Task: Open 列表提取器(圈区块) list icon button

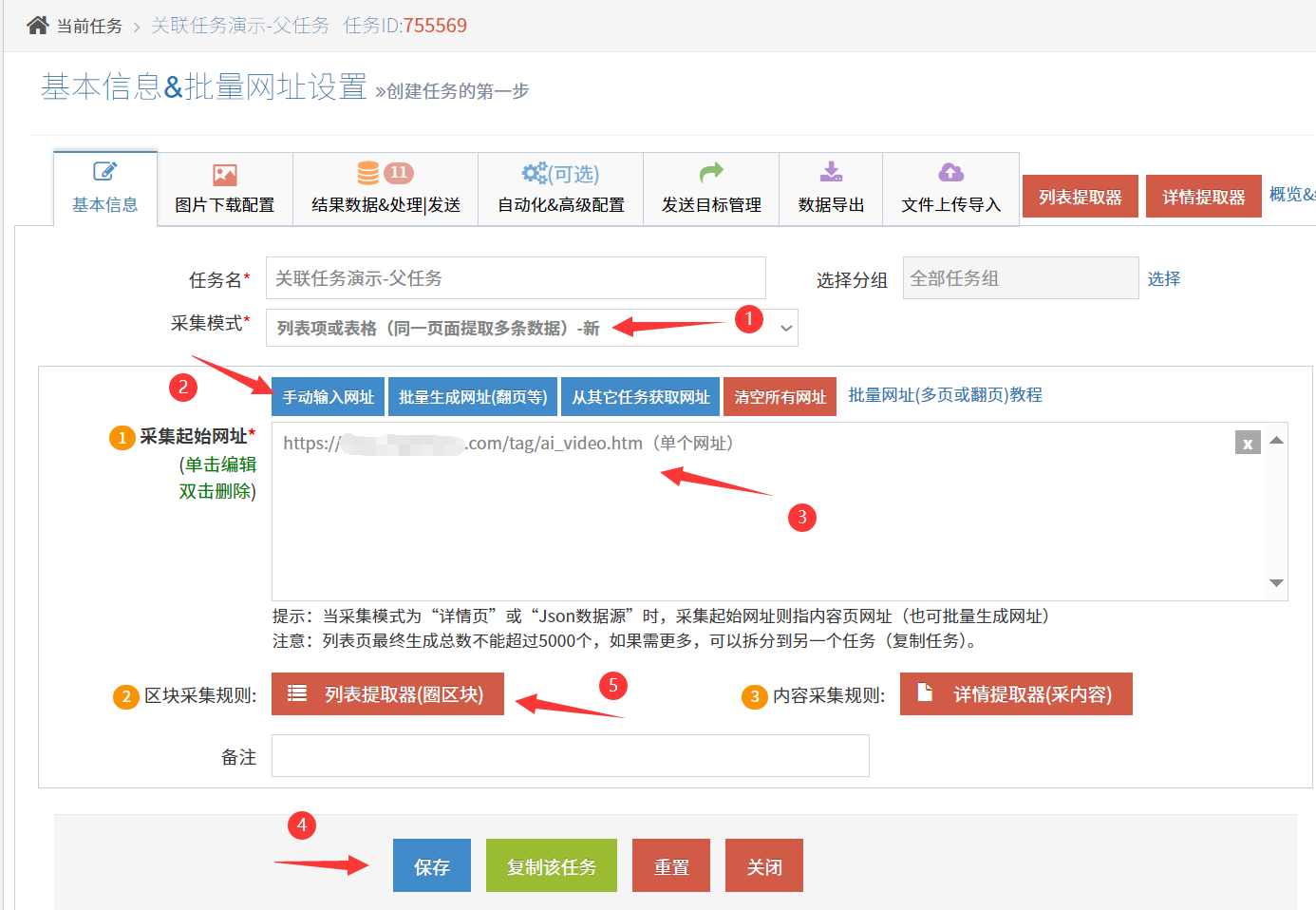Action: (387, 694)
